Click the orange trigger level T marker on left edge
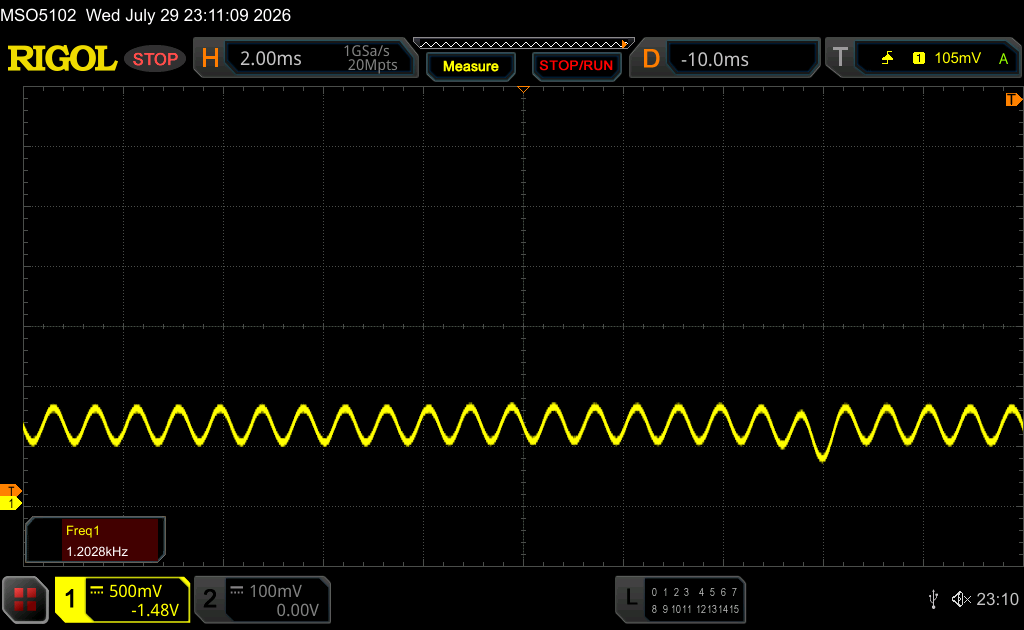 point(10,491)
